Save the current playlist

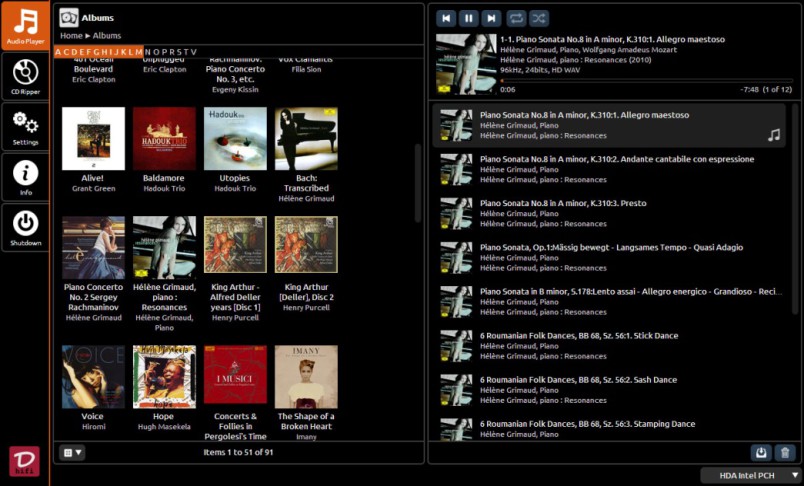click(x=762, y=453)
